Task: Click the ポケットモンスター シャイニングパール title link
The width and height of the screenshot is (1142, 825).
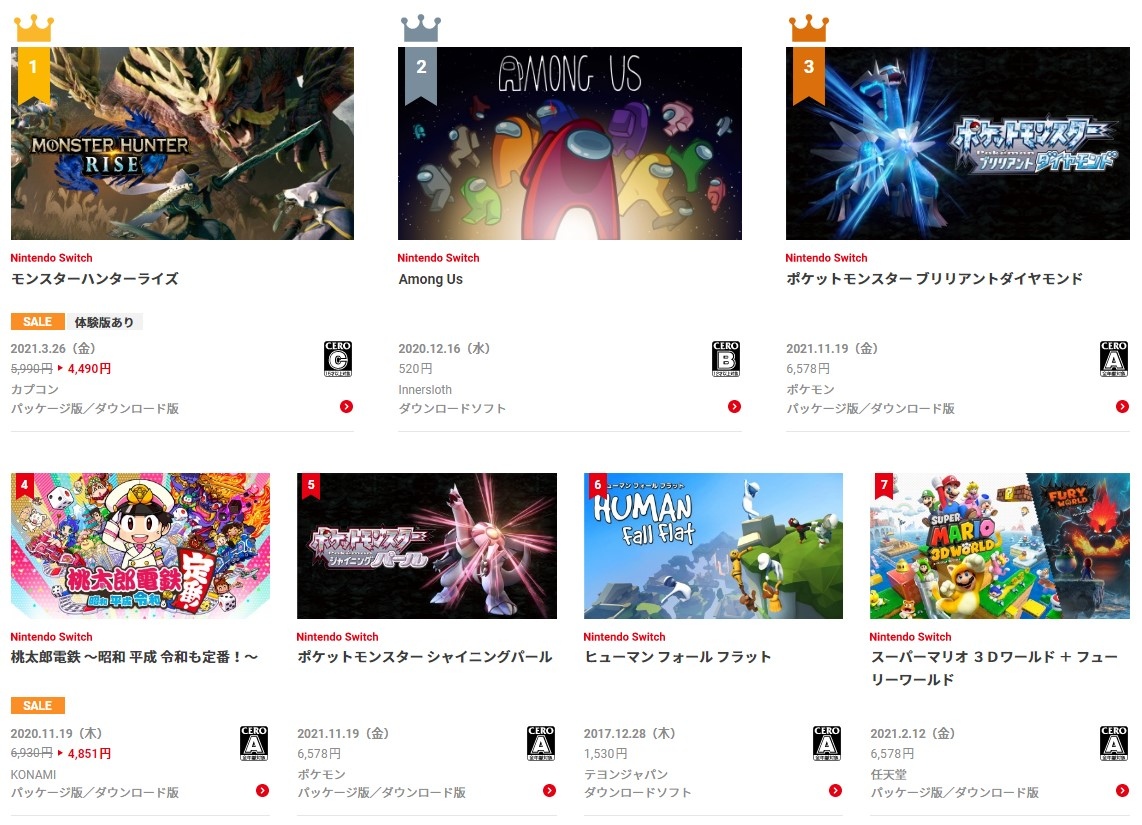Action: pyautogui.click(x=425, y=657)
